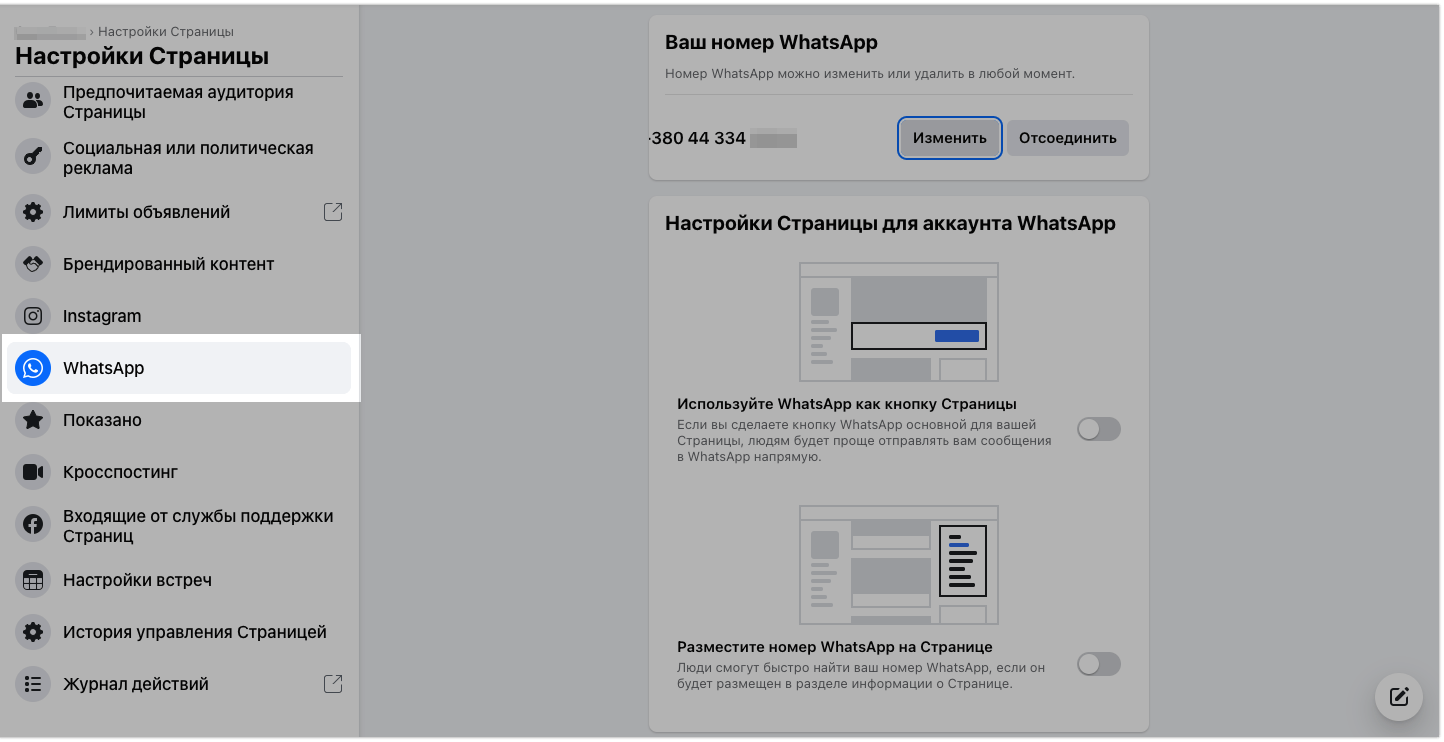The height and width of the screenshot is (742, 1444).
Task: Click the WhatsApp phone number text
Action: pos(723,138)
